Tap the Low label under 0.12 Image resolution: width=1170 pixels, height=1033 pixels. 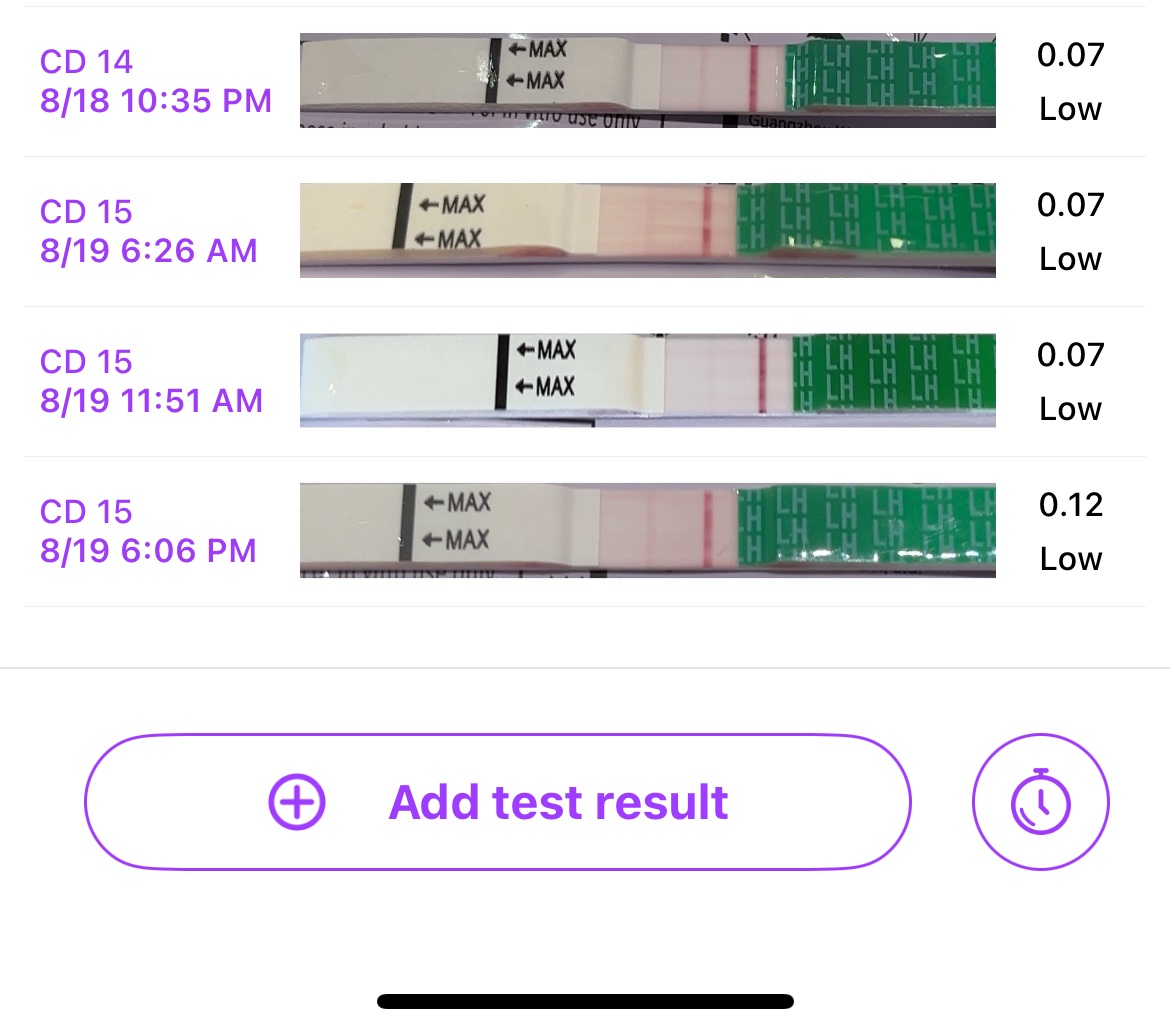(1070, 559)
